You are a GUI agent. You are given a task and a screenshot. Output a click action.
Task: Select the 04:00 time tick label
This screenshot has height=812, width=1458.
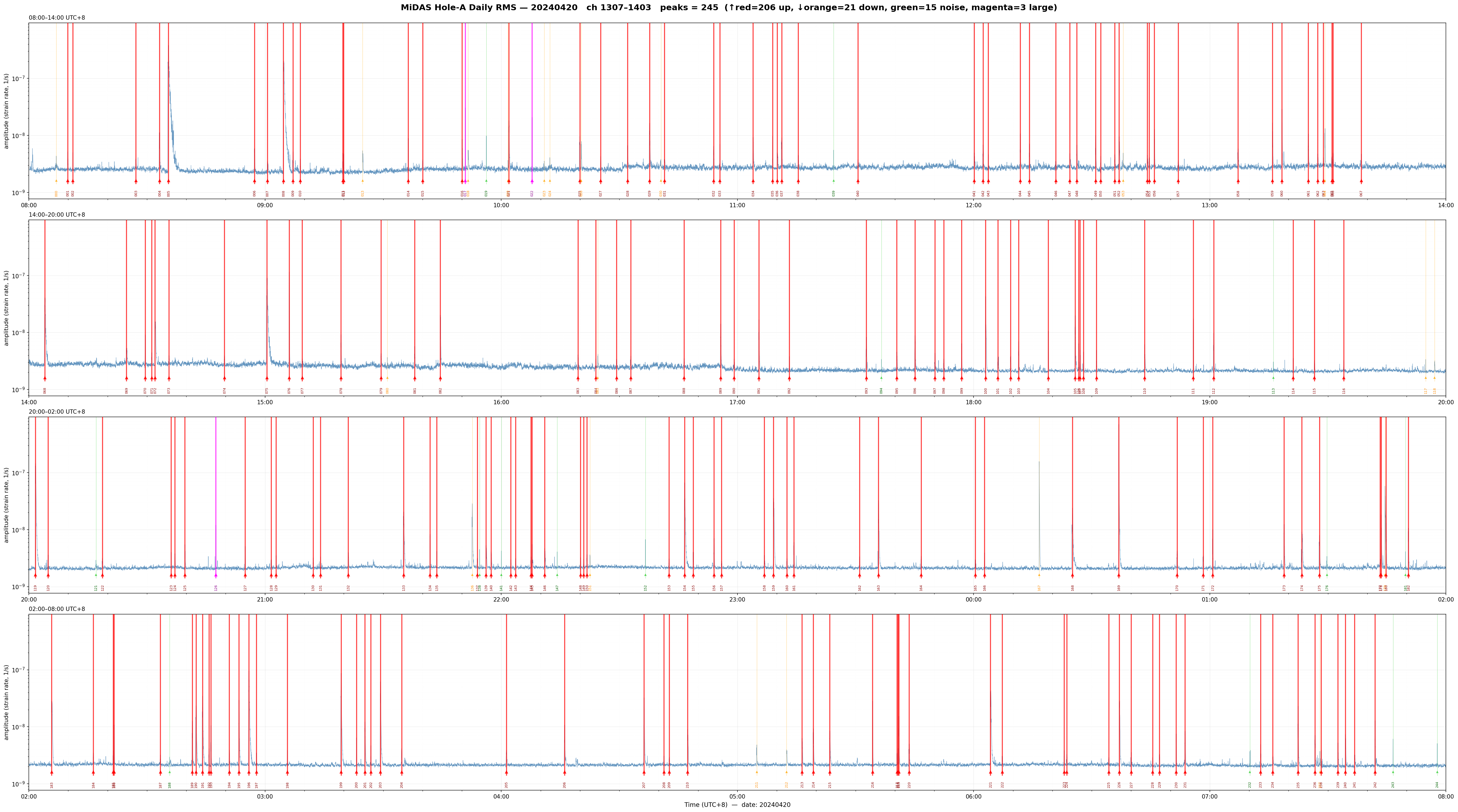tap(501, 797)
